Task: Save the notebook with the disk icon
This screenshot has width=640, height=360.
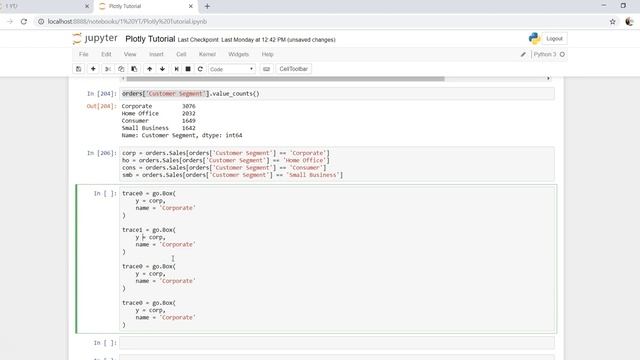Action: pos(79,69)
